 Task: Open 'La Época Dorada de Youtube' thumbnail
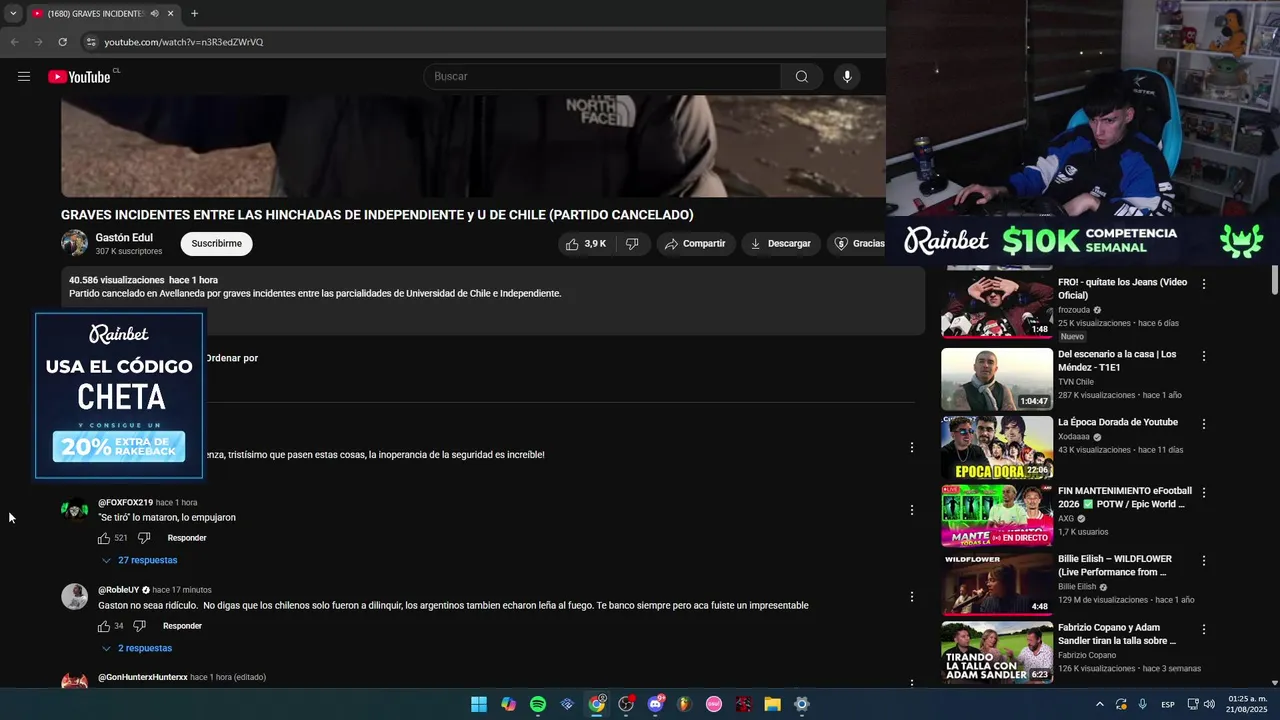996,447
